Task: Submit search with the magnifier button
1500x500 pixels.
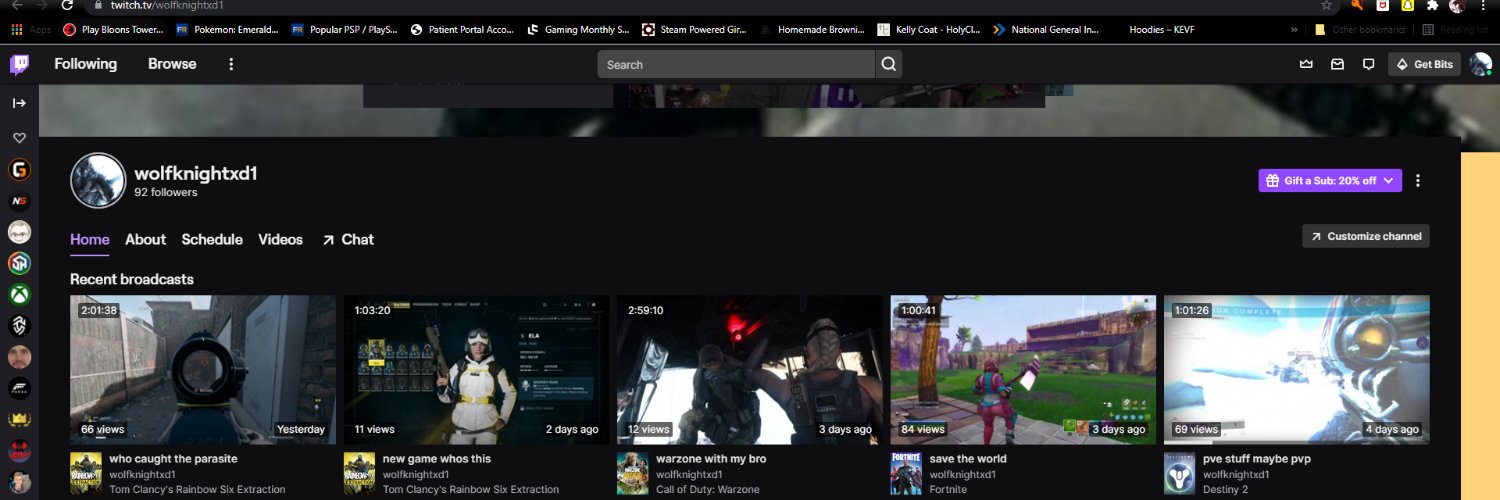Action: pos(888,64)
